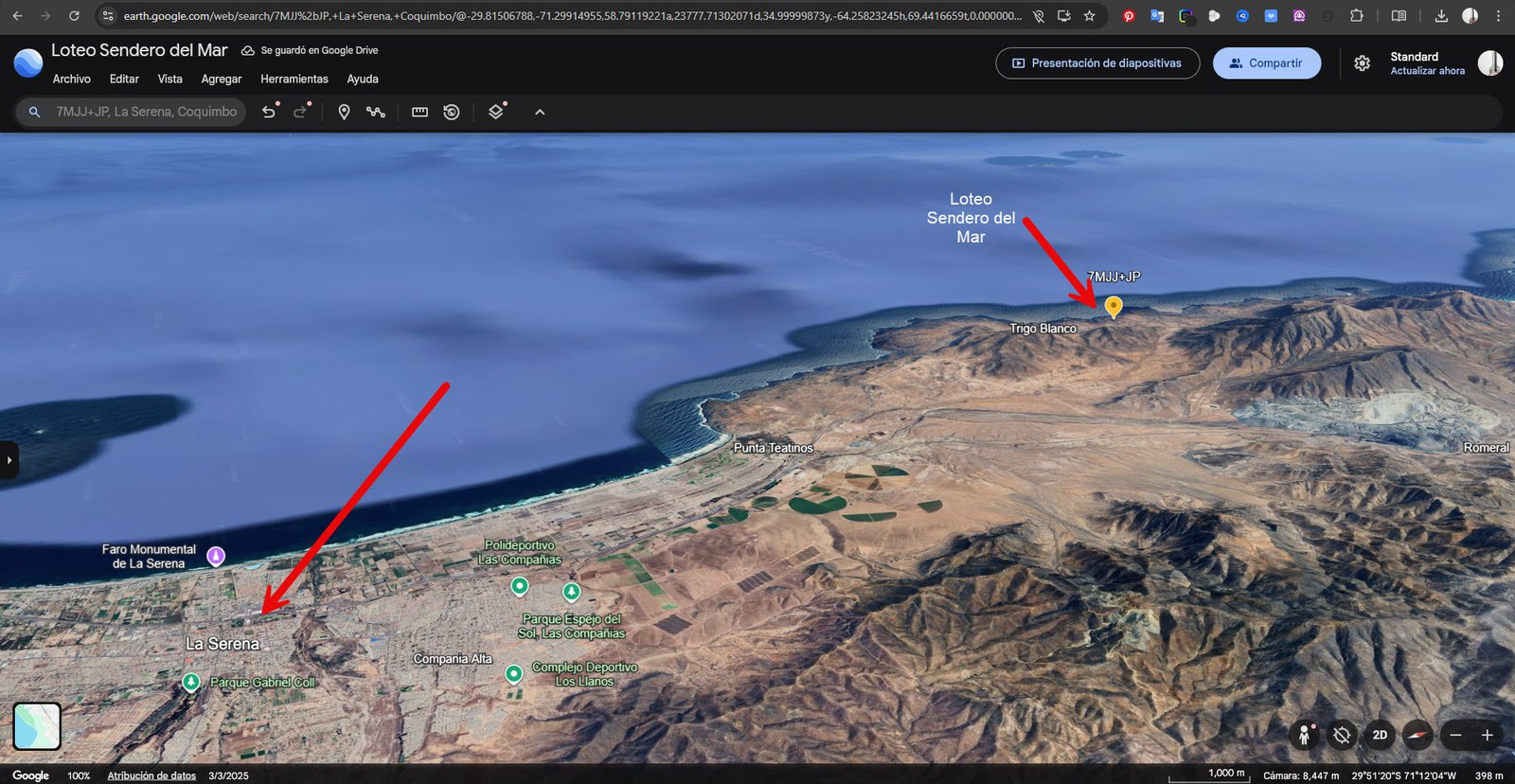1515x784 pixels.
Task: Open the Google Earth settings gear
Action: (1362, 63)
